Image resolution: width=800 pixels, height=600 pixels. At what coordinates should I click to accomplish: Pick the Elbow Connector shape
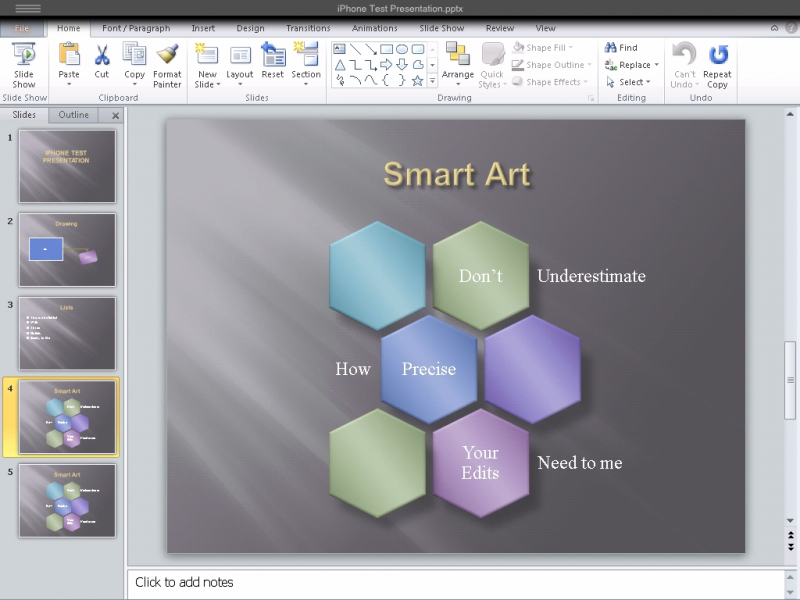click(x=355, y=65)
